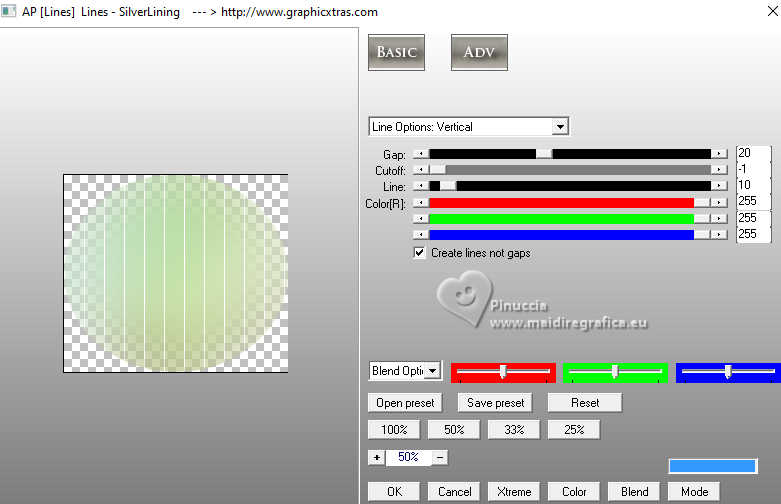Set preview zoom to 25%
This screenshot has height=504, width=781.
point(574,430)
